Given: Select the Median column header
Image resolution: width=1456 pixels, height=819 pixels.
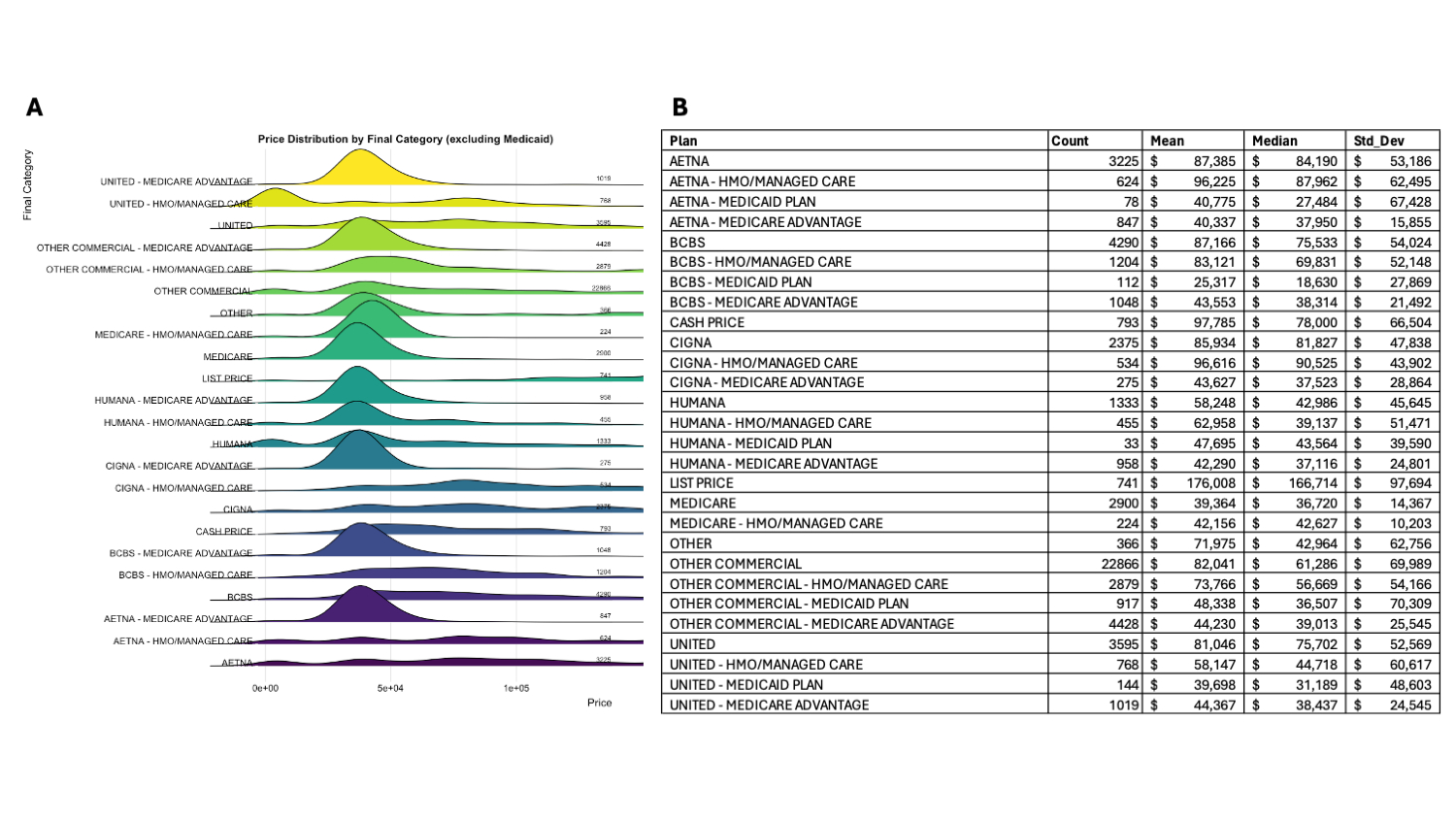Looking at the screenshot, I should click(x=1275, y=141).
